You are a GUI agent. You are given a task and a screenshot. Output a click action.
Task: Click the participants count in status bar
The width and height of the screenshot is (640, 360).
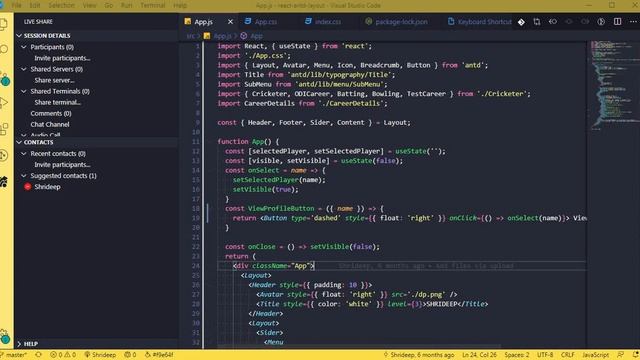pos(130,355)
